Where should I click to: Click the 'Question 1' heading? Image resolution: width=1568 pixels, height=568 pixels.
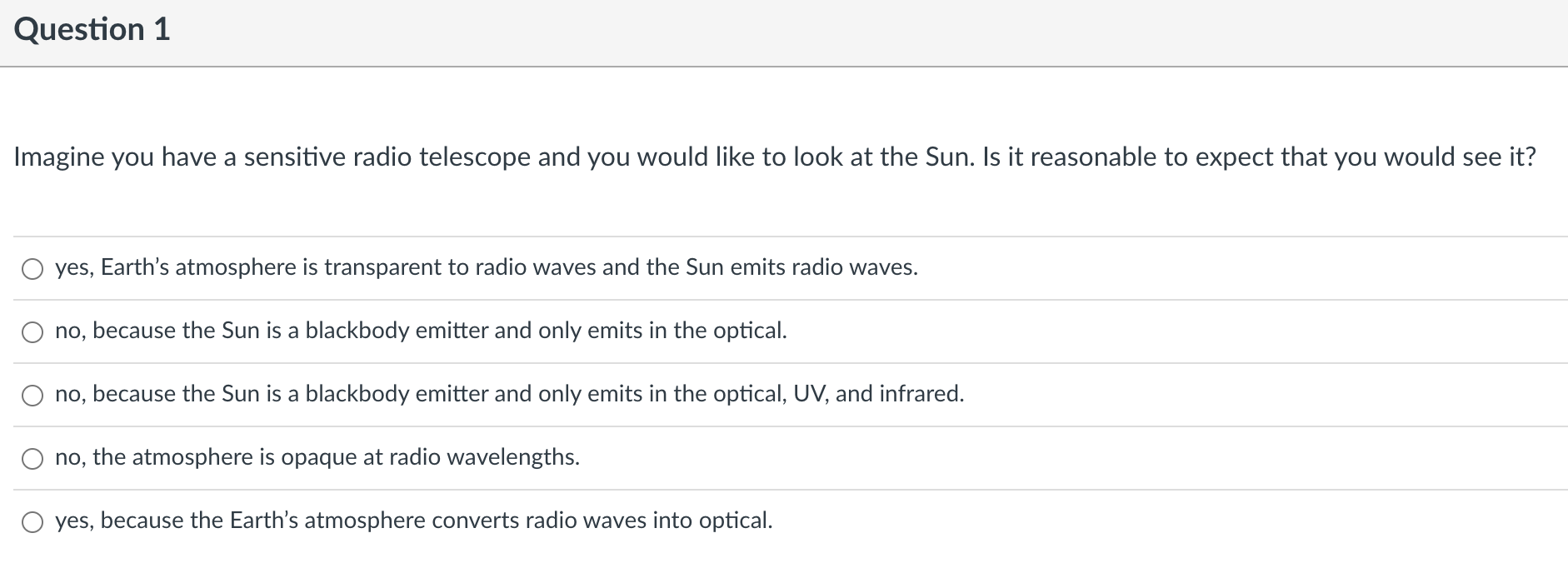click(x=92, y=30)
